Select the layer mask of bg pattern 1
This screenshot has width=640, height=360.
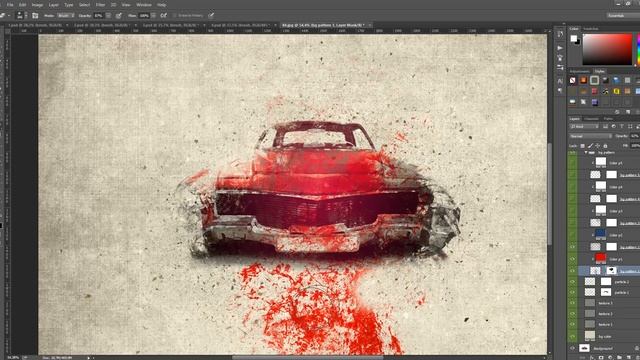tap(611, 270)
